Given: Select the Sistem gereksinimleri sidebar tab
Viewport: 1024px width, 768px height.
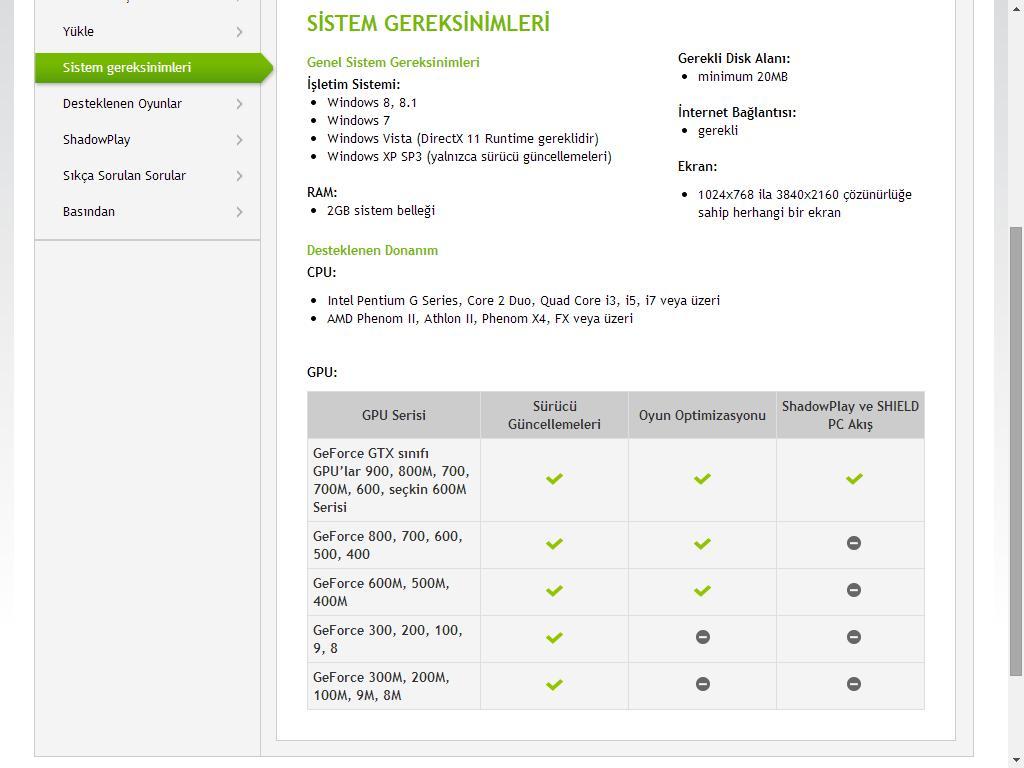Looking at the screenshot, I should (127, 68).
